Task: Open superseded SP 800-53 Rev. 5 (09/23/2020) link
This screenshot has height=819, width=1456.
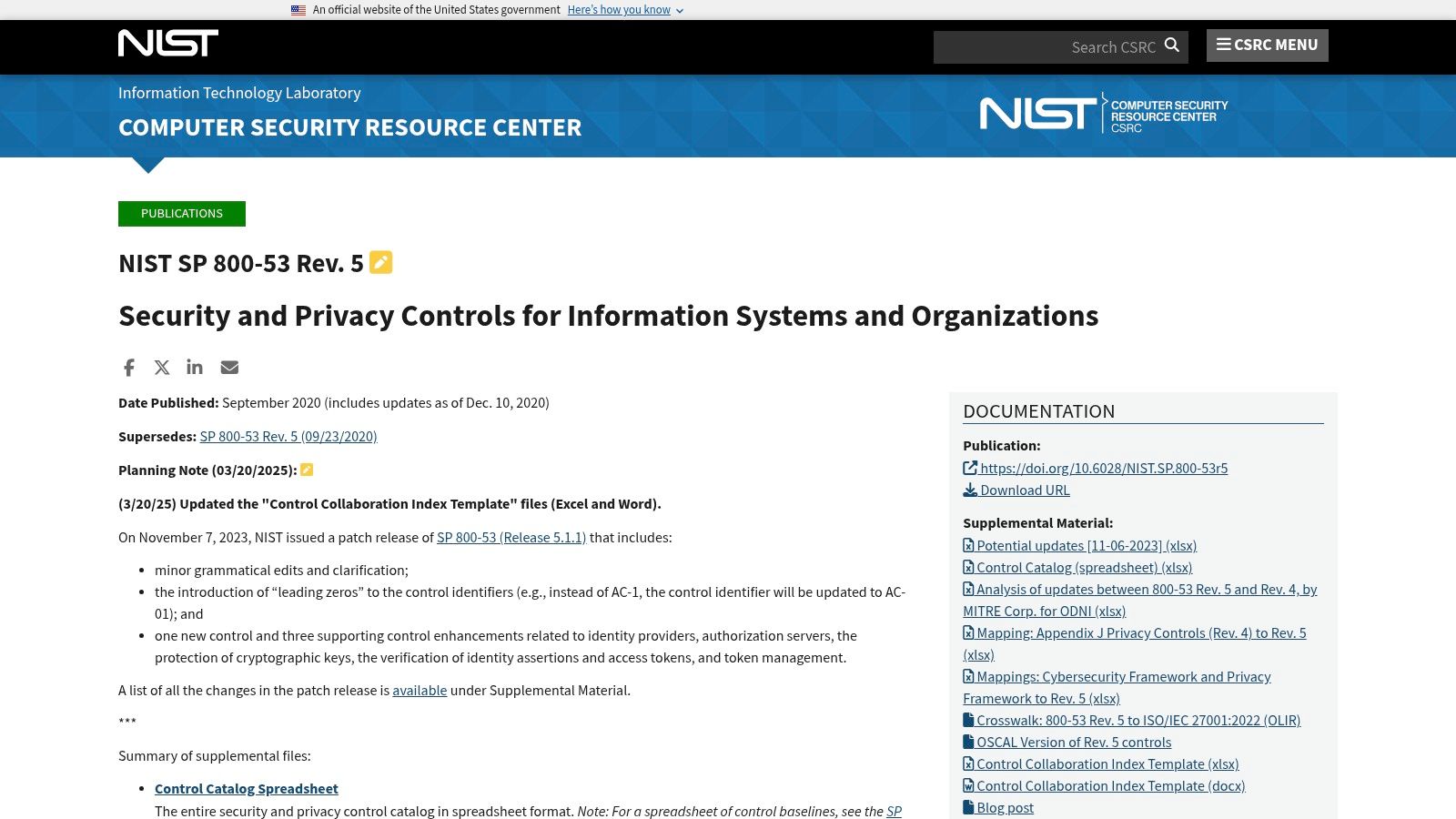Action: [x=288, y=437]
